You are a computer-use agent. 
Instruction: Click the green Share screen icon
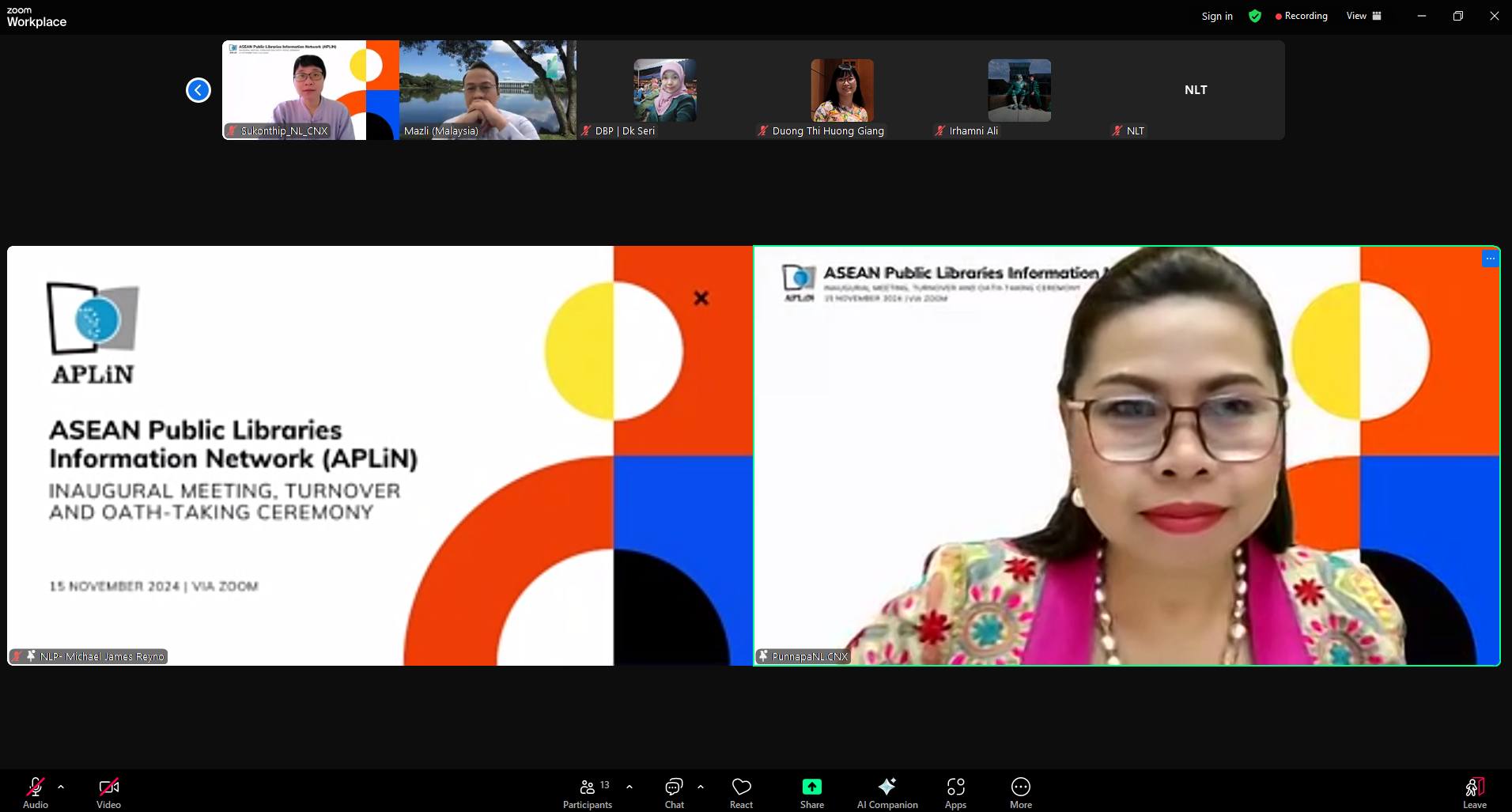click(x=811, y=787)
